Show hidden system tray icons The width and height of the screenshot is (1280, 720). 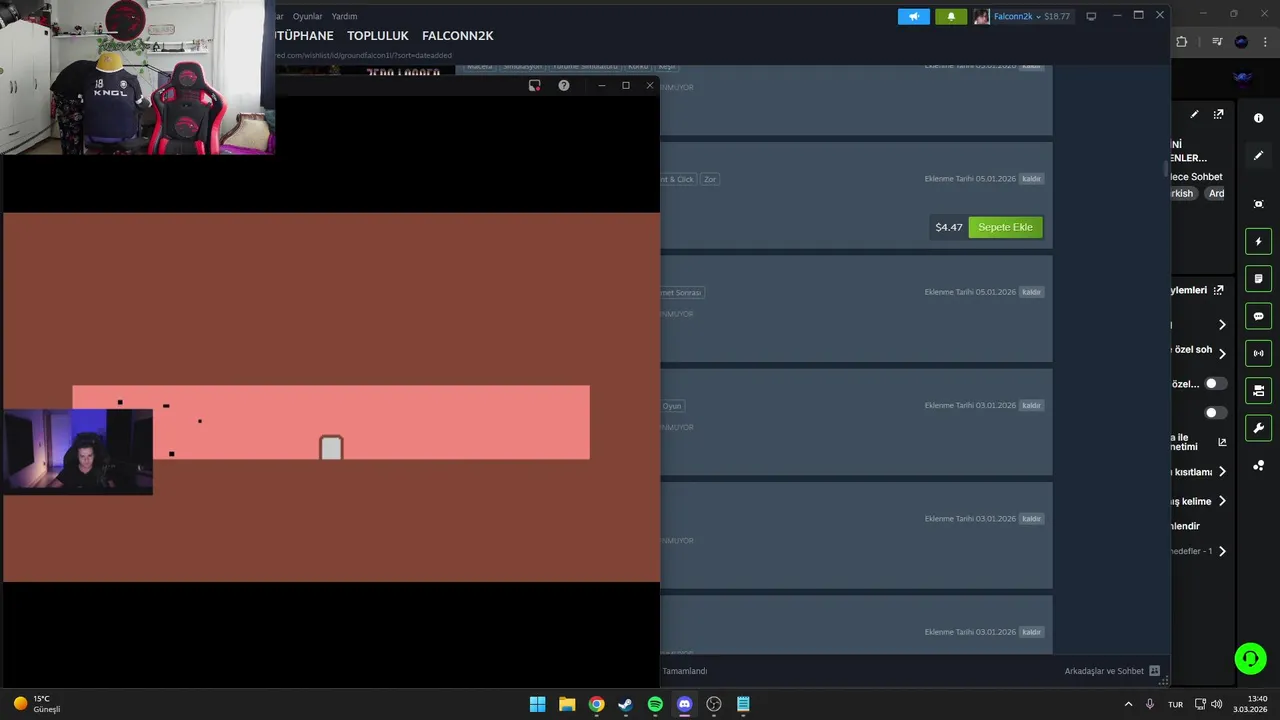pos(1128,704)
